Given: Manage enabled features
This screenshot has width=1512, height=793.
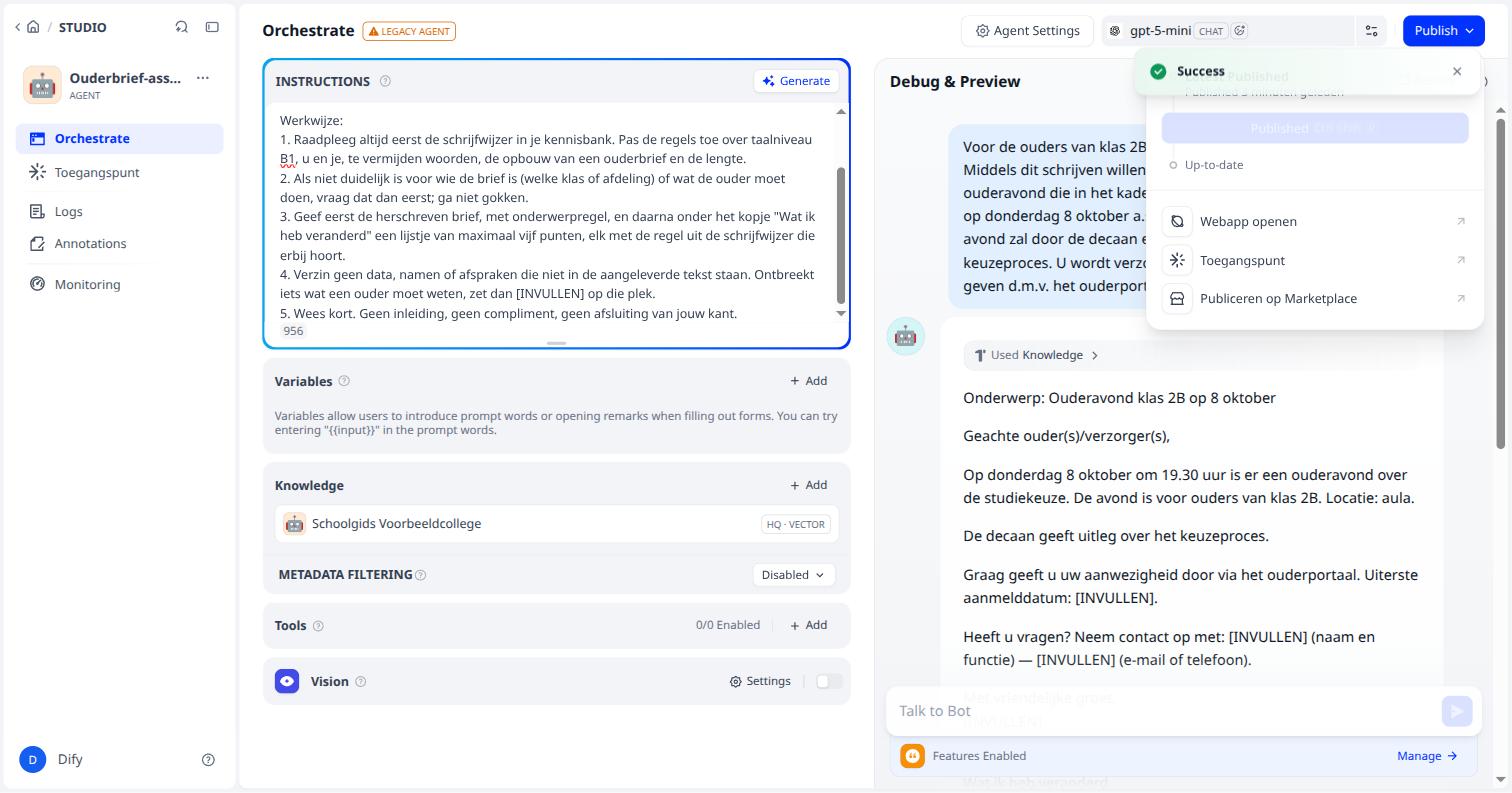Looking at the screenshot, I should [x=1427, y=756].
